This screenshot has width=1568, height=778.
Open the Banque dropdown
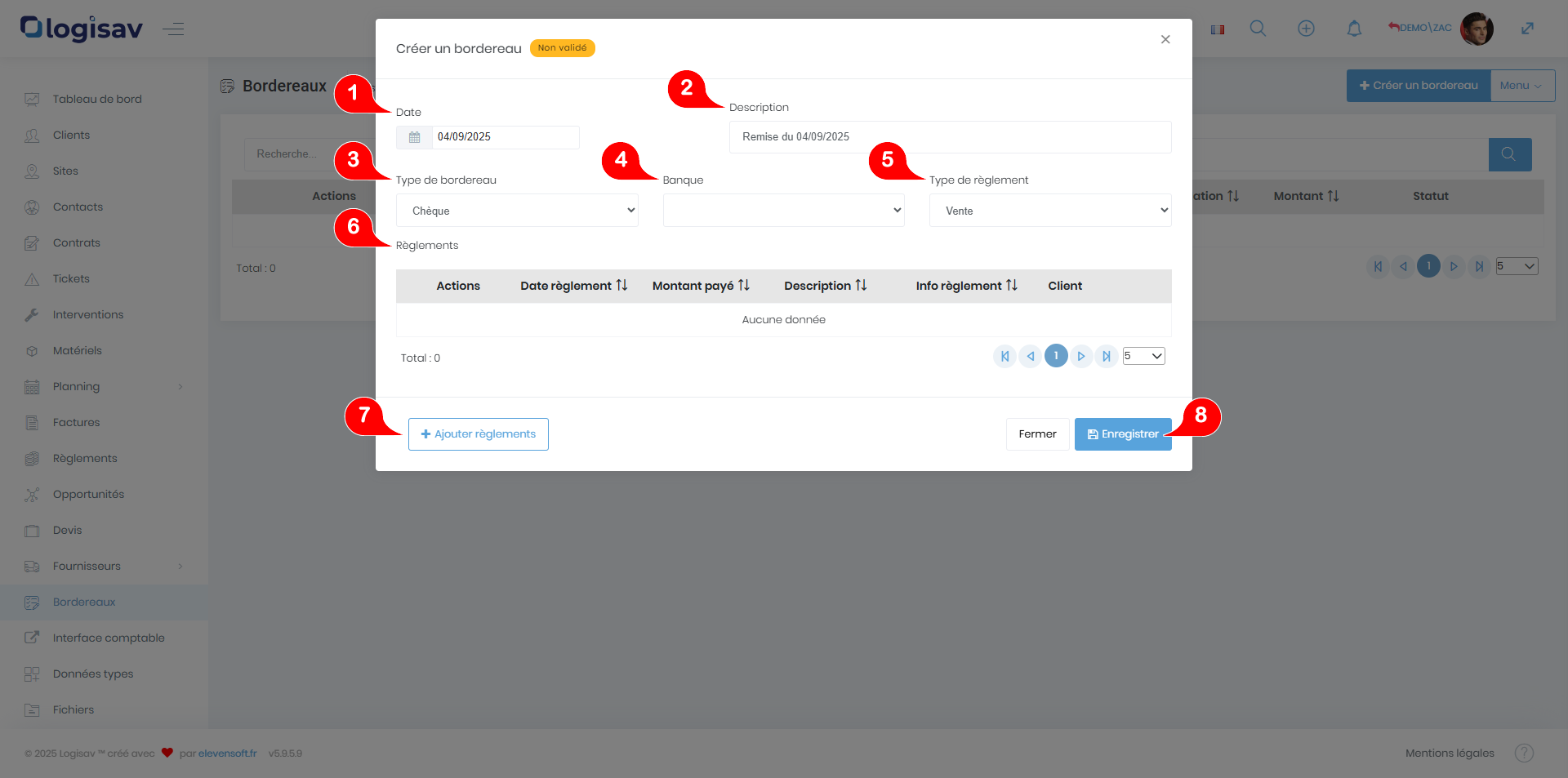[783, 211]
